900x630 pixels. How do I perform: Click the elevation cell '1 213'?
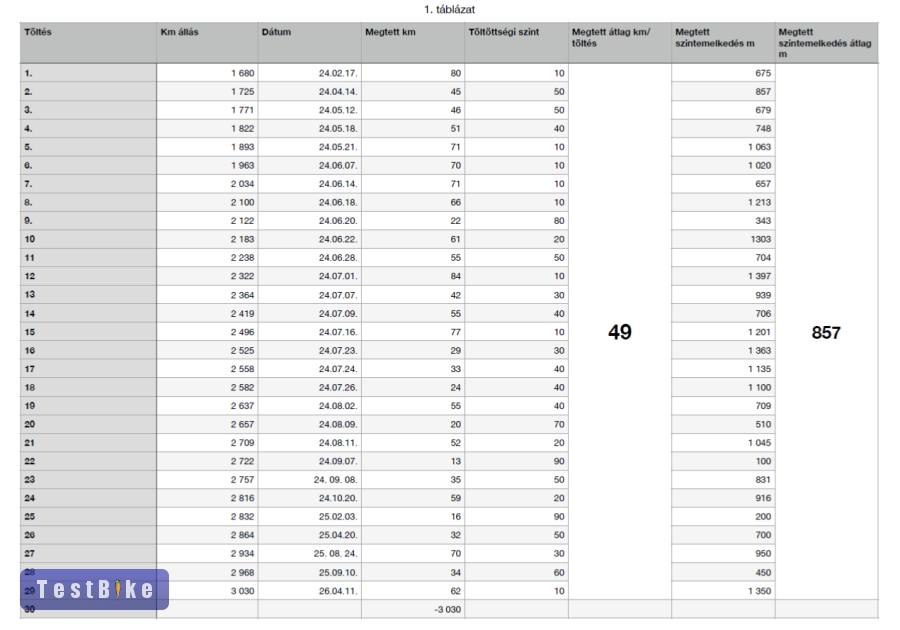tap(723, 202)
